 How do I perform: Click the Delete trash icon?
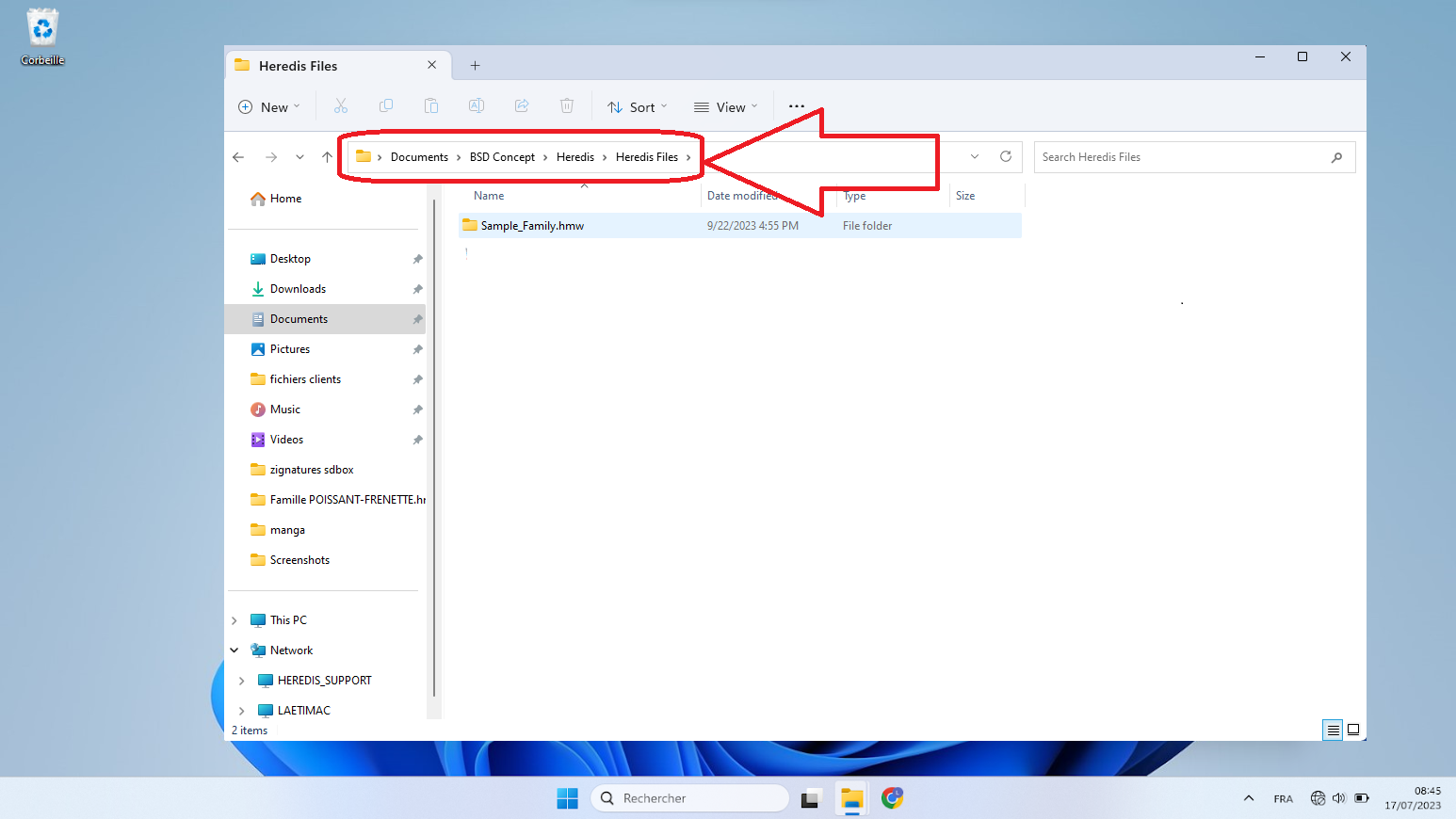pyautogui.click(x=567, y=106)
